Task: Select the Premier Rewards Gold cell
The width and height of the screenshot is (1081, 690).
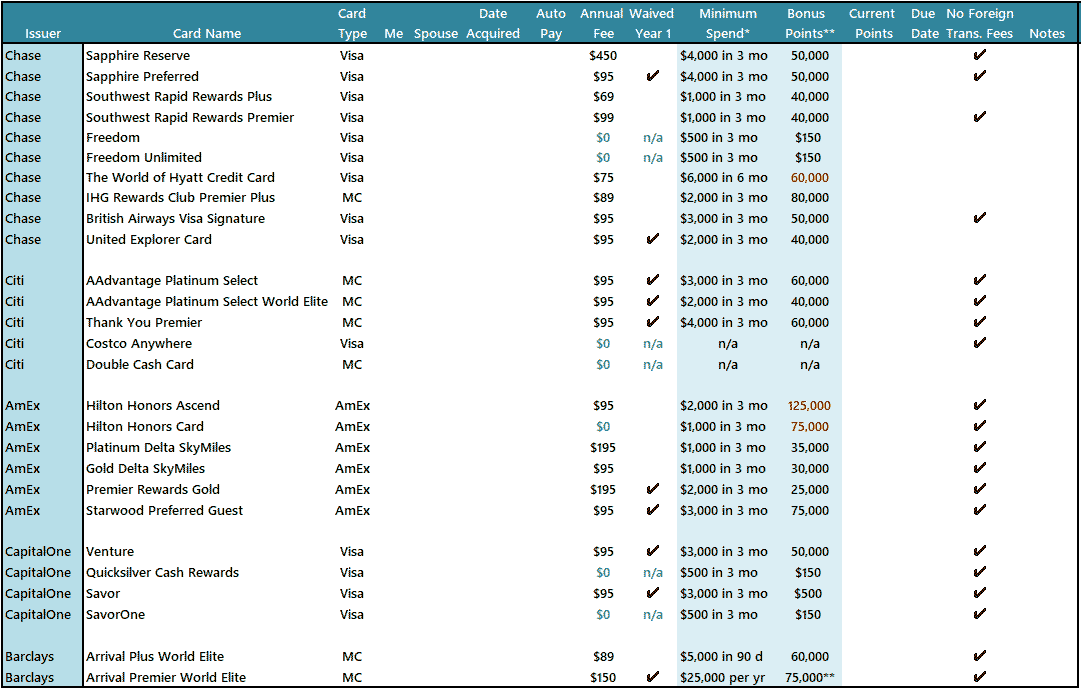Action: tap(153, 489)
